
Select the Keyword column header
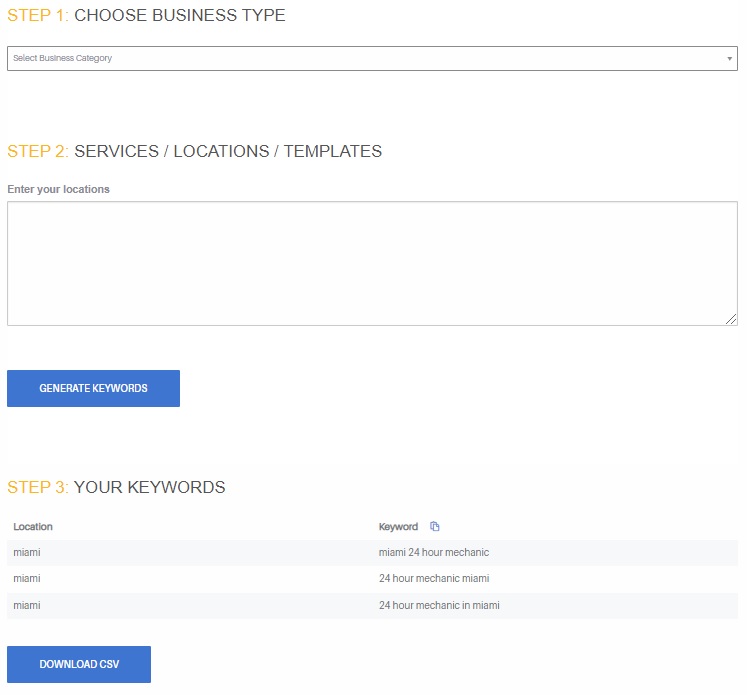point(398,526)
